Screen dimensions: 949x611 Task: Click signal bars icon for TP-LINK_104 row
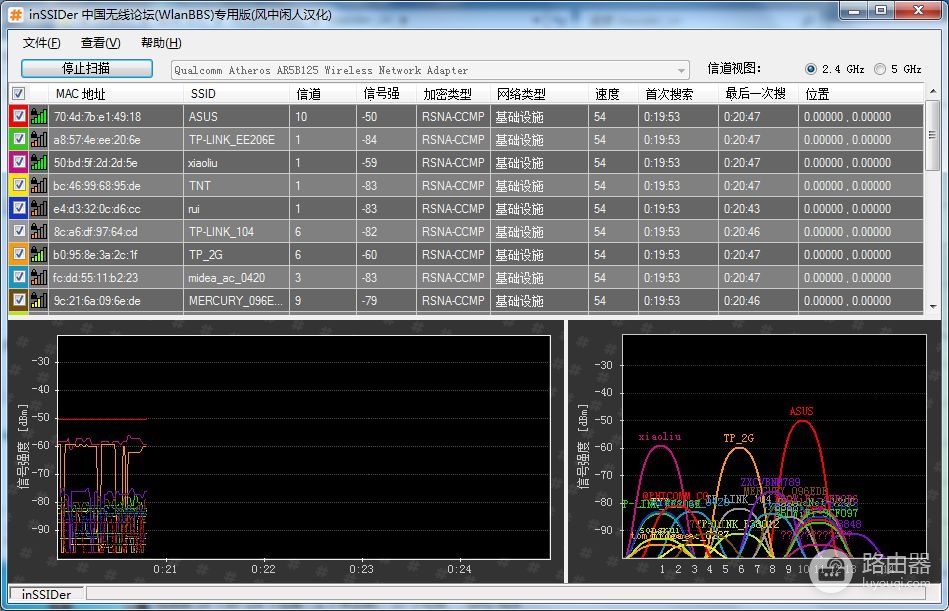point(39,231)
